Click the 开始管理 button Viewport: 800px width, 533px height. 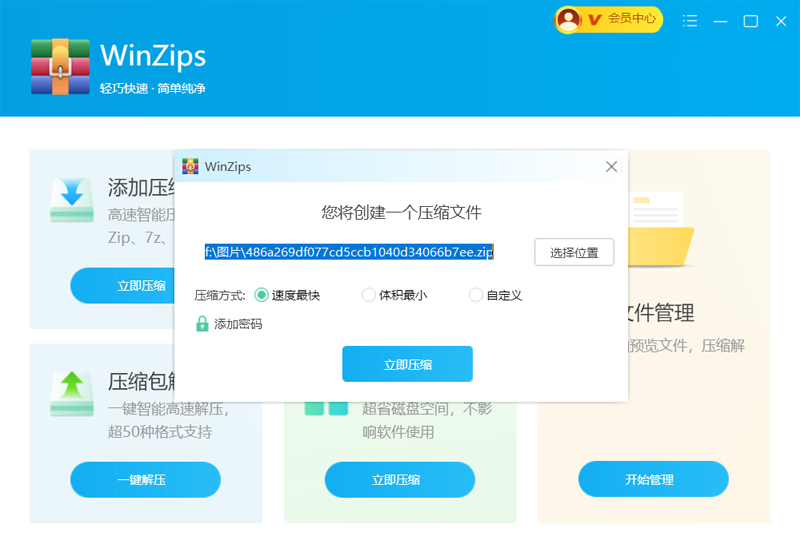[653, 479]
